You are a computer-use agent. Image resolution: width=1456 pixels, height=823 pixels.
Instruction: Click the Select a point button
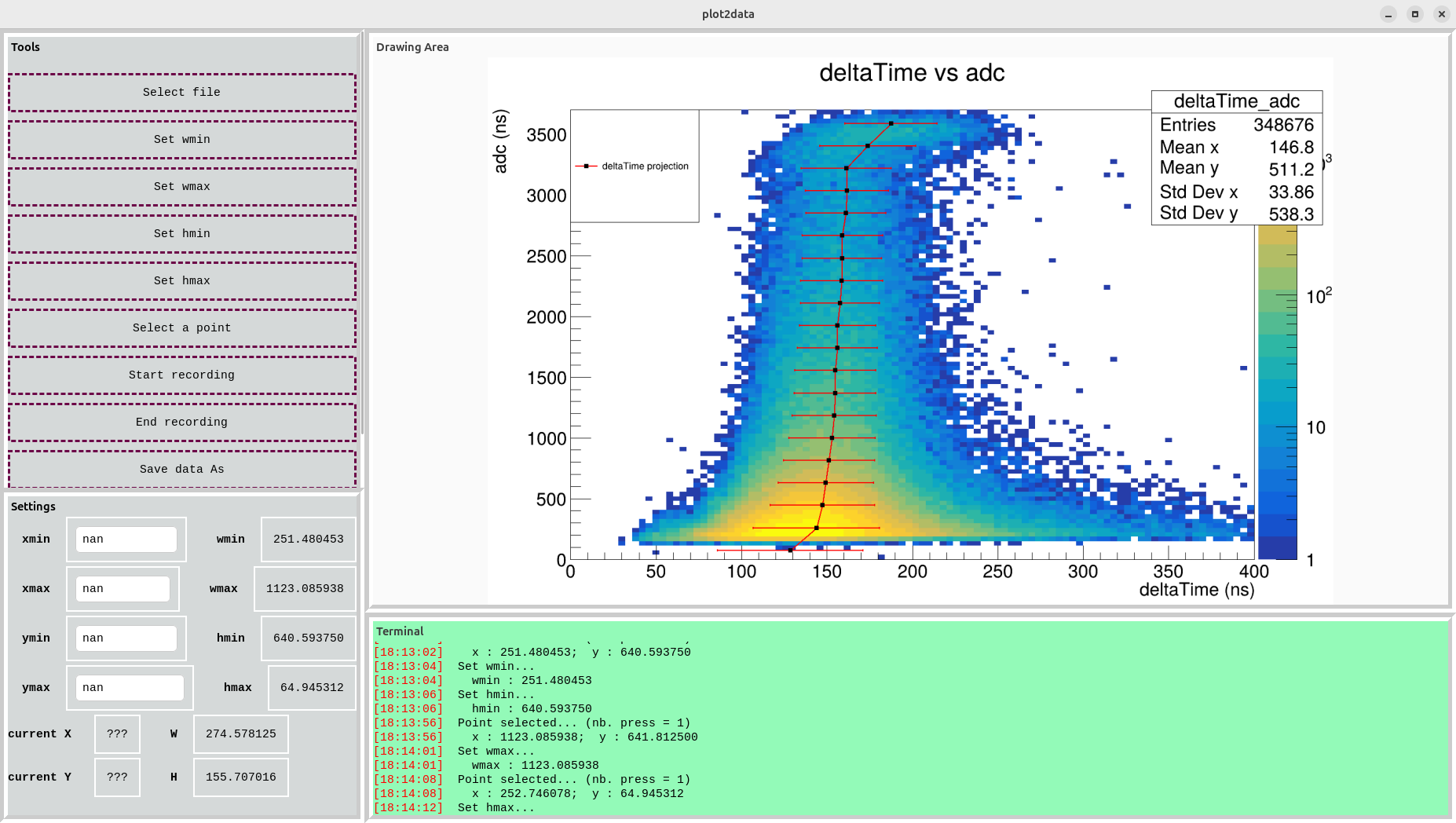pos(182,328)
